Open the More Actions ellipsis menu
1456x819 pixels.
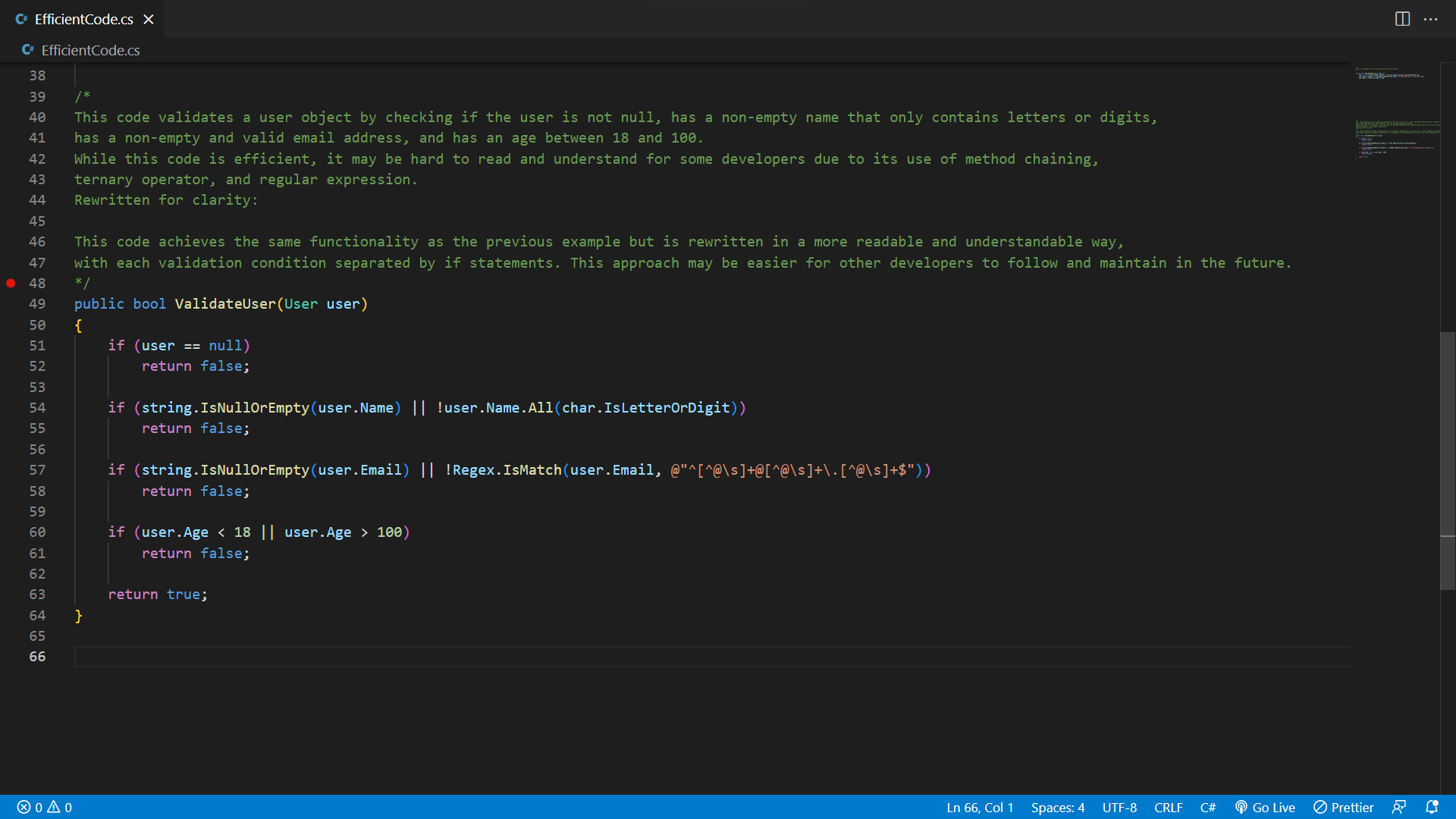(x=1432, y=19)
